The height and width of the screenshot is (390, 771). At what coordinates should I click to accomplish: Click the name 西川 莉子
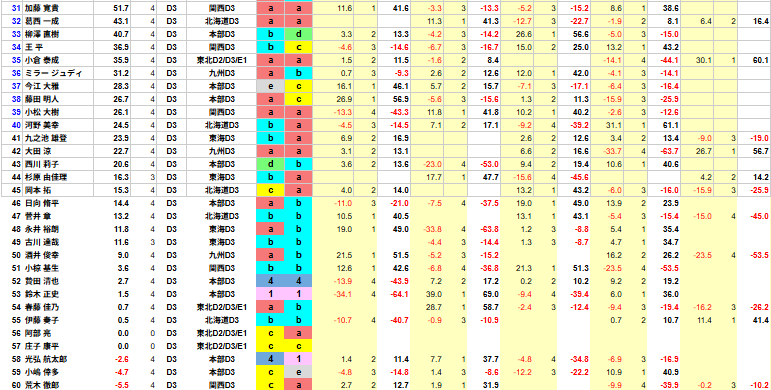(x=41, y=164)
